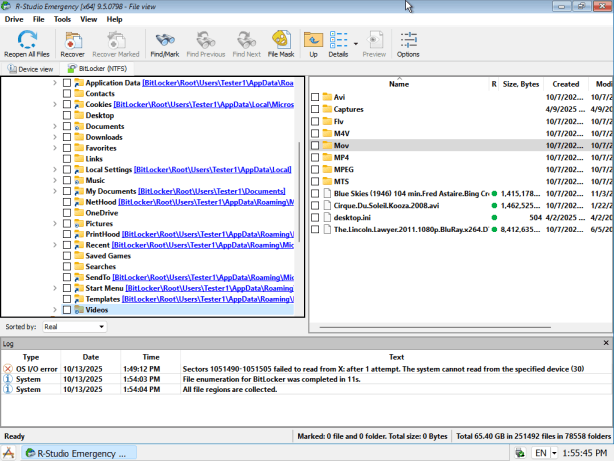Open the Tools menu
The width and height of the screenshot is (614, 461).
(62, 19)
